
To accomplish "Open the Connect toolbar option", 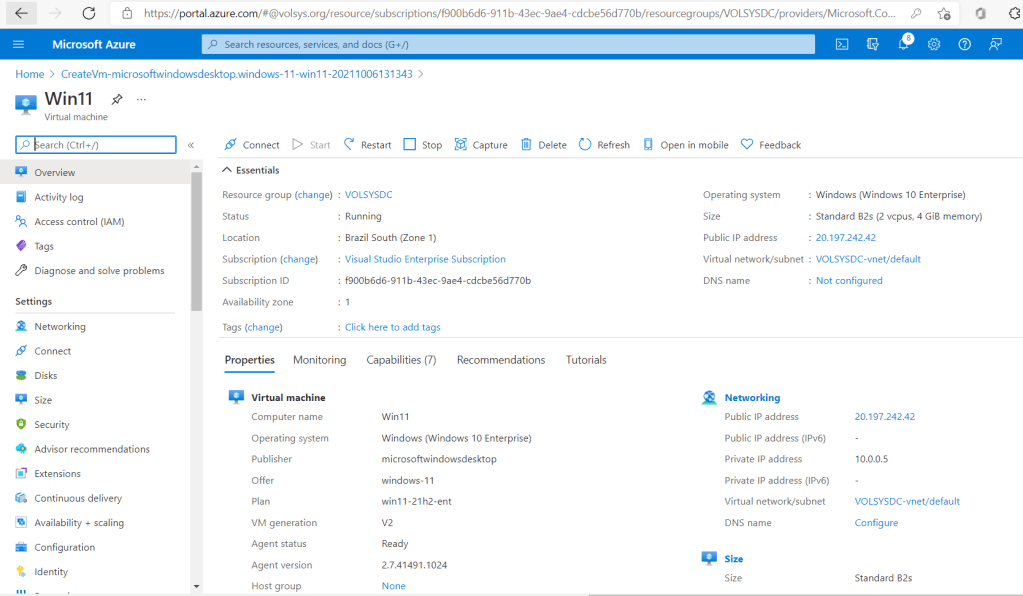I will 252,145.
